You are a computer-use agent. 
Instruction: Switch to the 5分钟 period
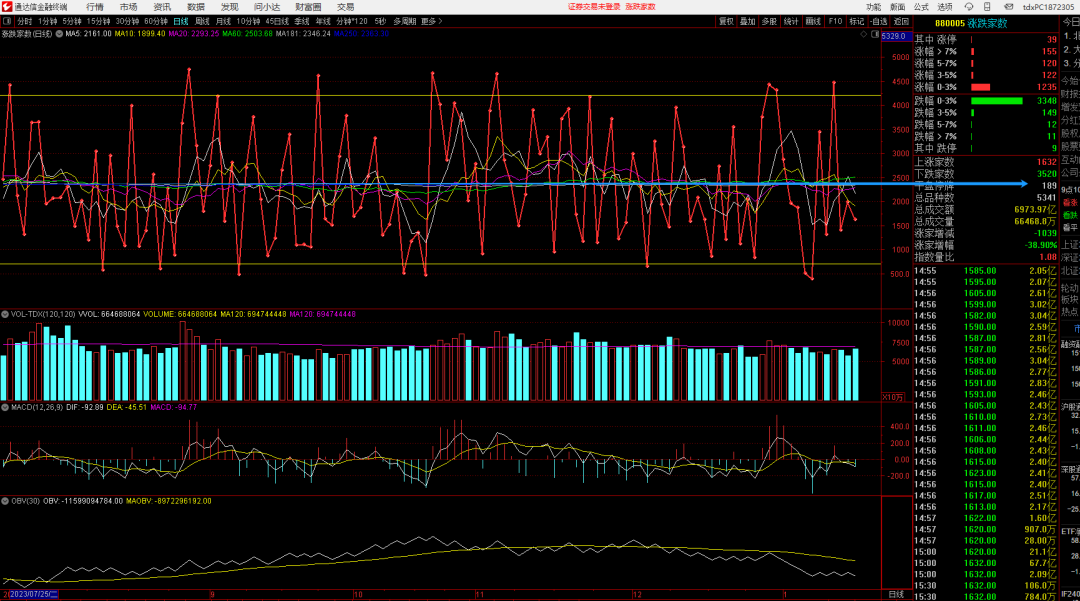coord(72,21)
